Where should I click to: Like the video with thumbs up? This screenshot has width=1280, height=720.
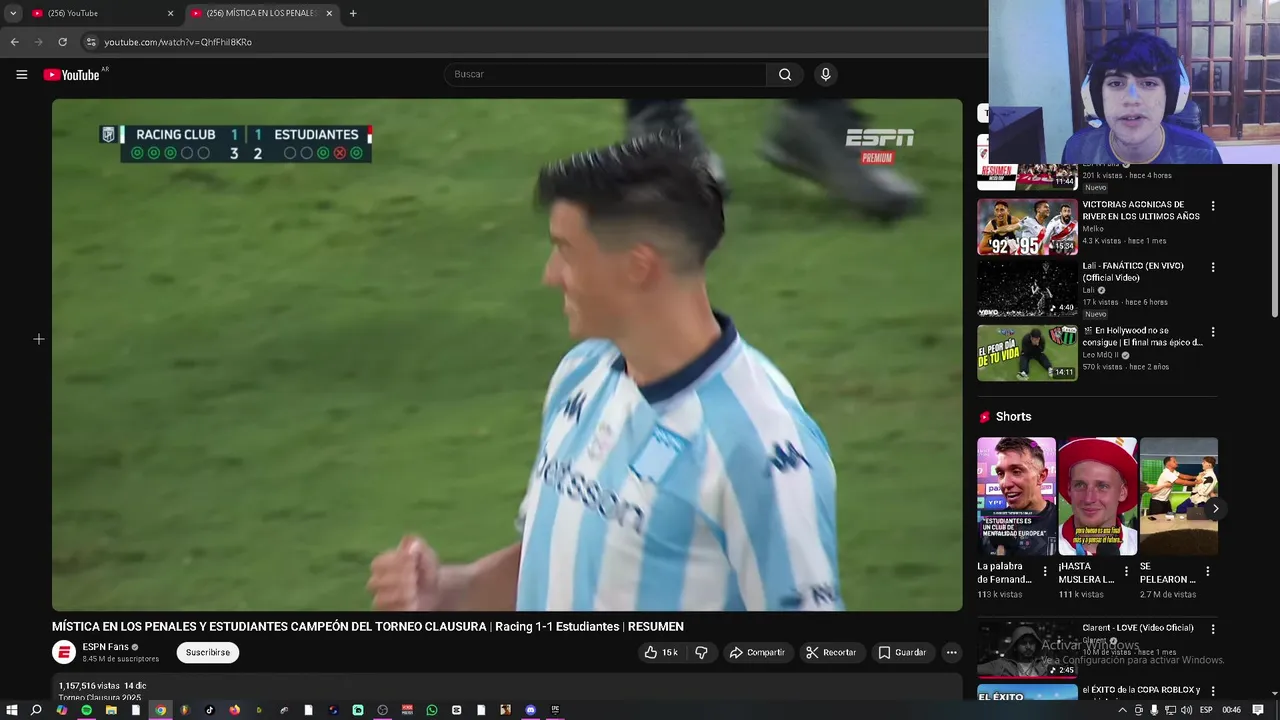click(661, 652)
